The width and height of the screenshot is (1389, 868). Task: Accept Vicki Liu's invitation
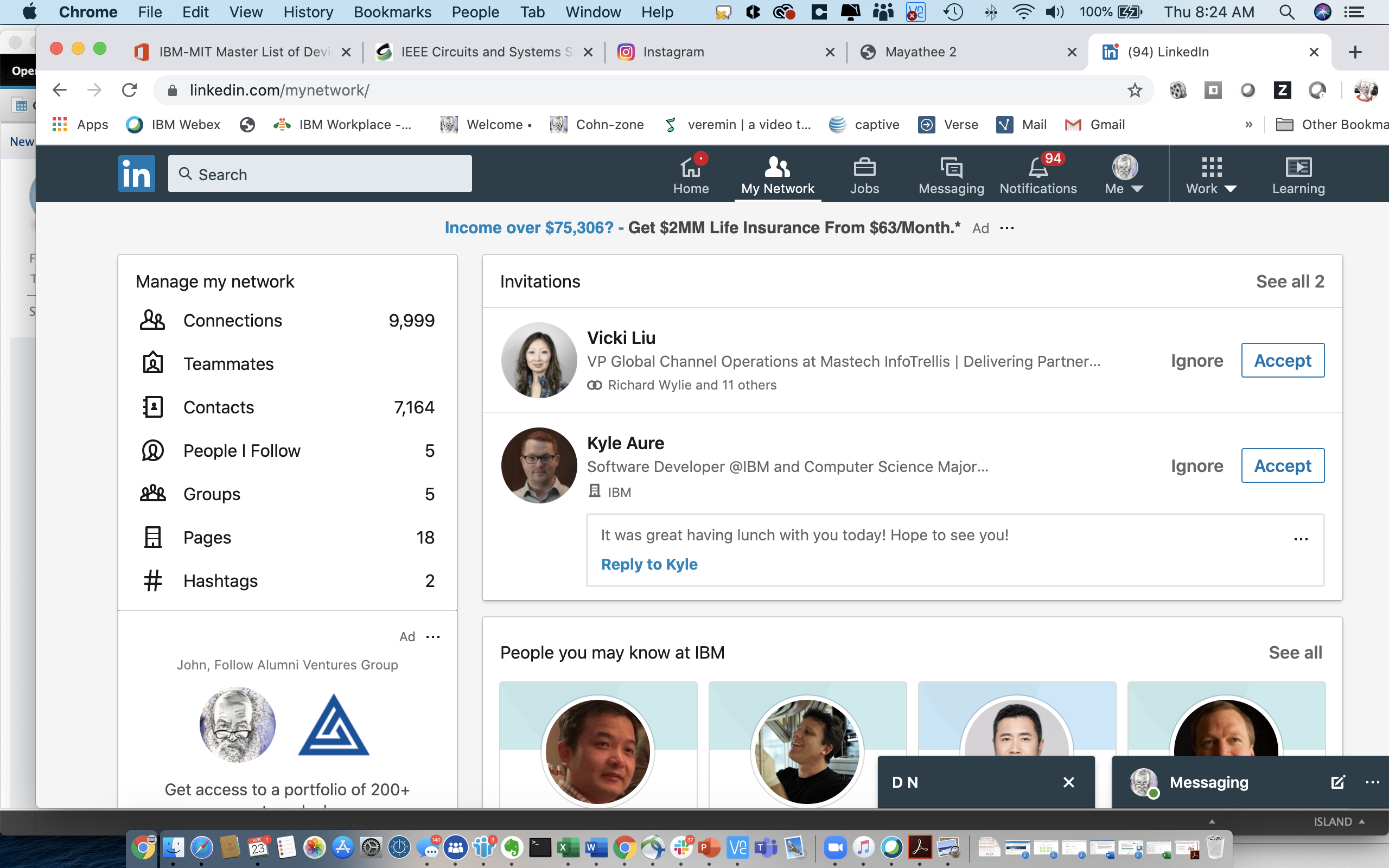coord(1282,361)
